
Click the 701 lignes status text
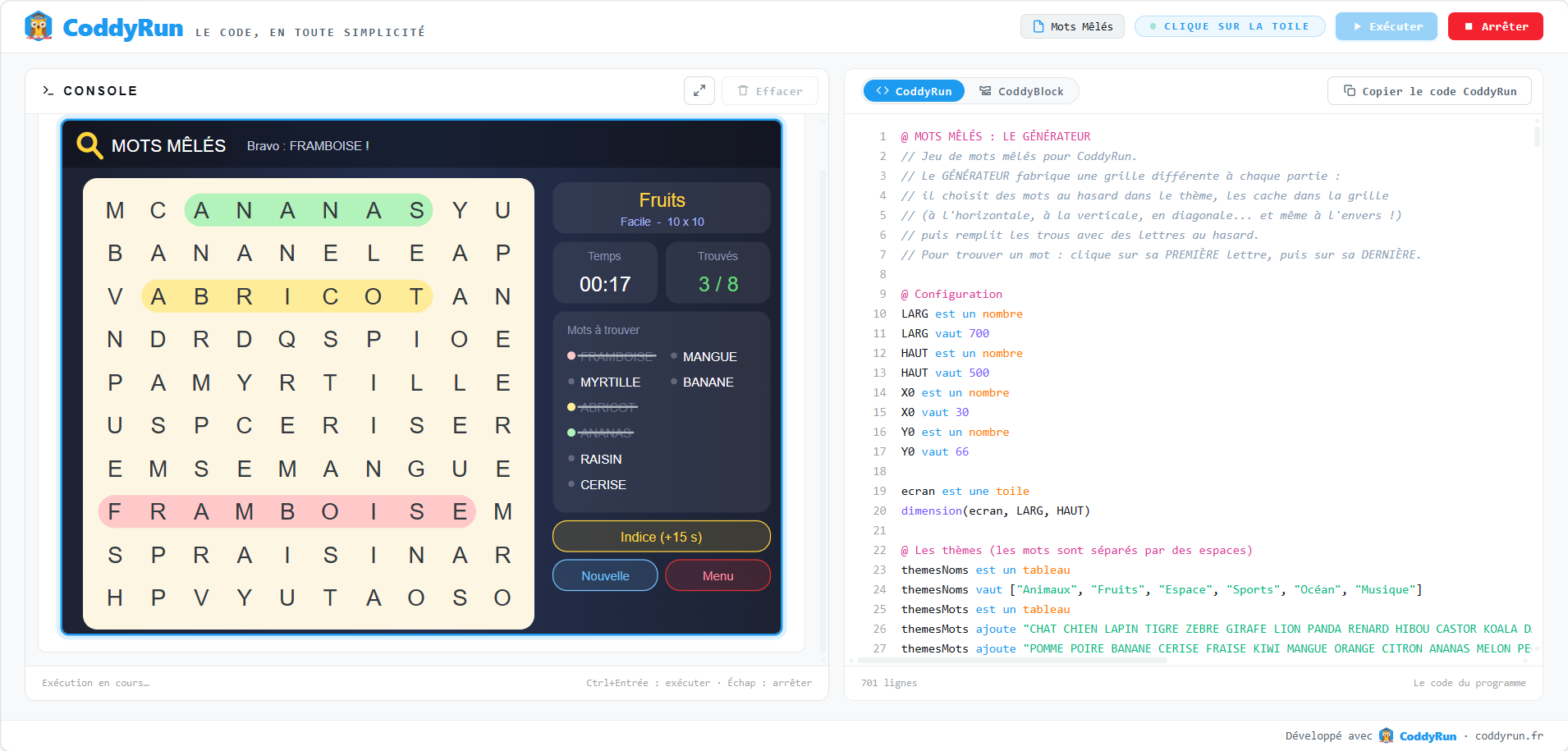[x=889, y=683]
